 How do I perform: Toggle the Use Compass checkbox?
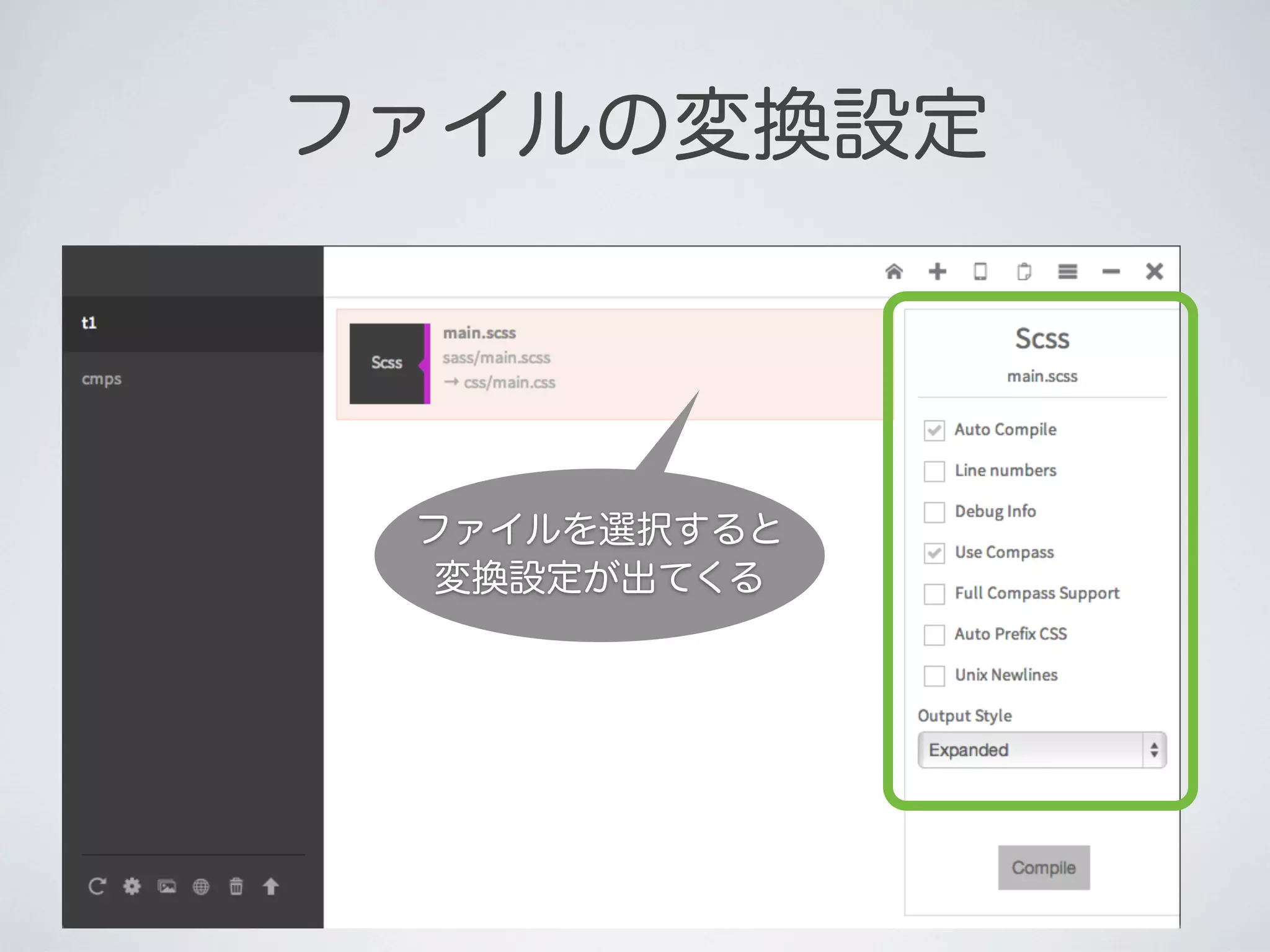[934, 553]
